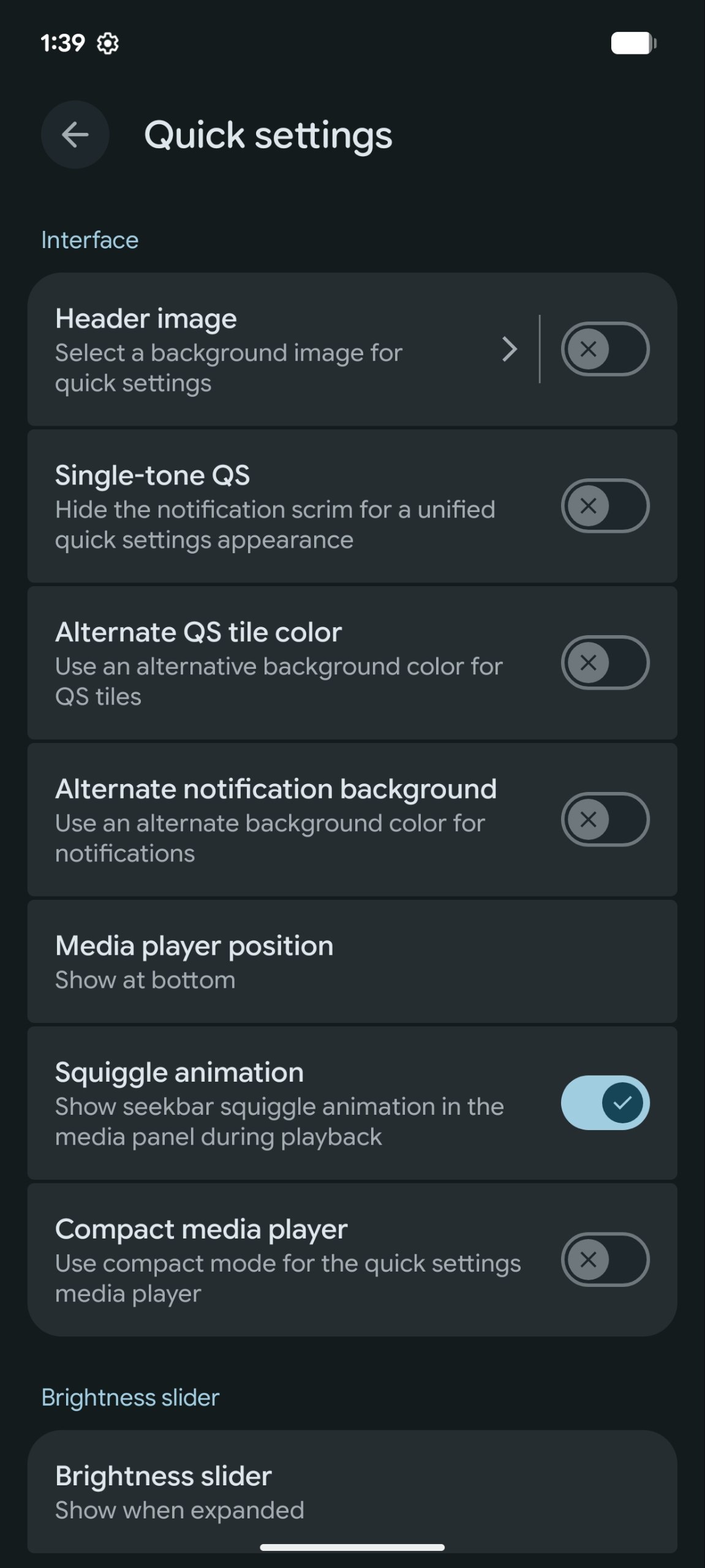Image resolution: width=705 pixels, height=1568 pixels.
Task: Tap the back arrow button
Action: 75,135
